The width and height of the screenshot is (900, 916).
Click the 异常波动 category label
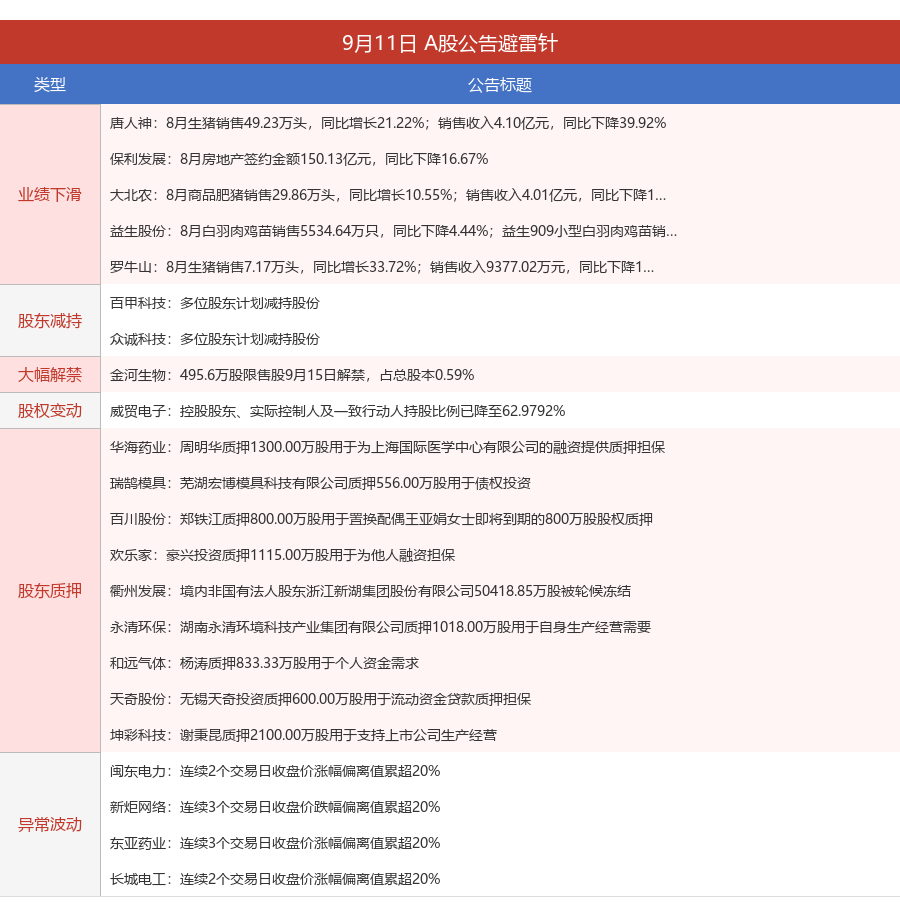(x=50, y=825)
